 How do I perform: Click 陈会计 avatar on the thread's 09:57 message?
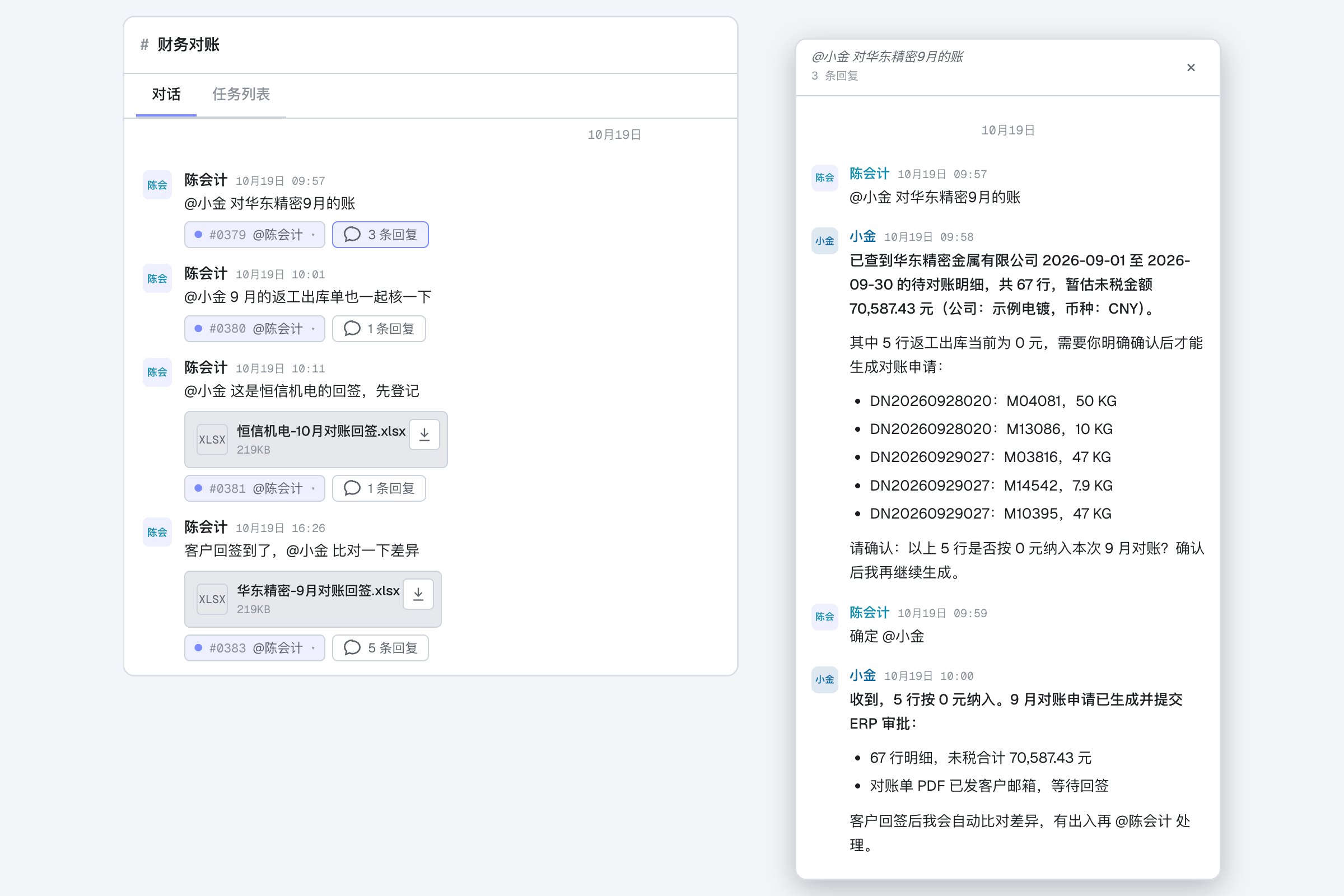pyautogui.click(x=824, y=178)
